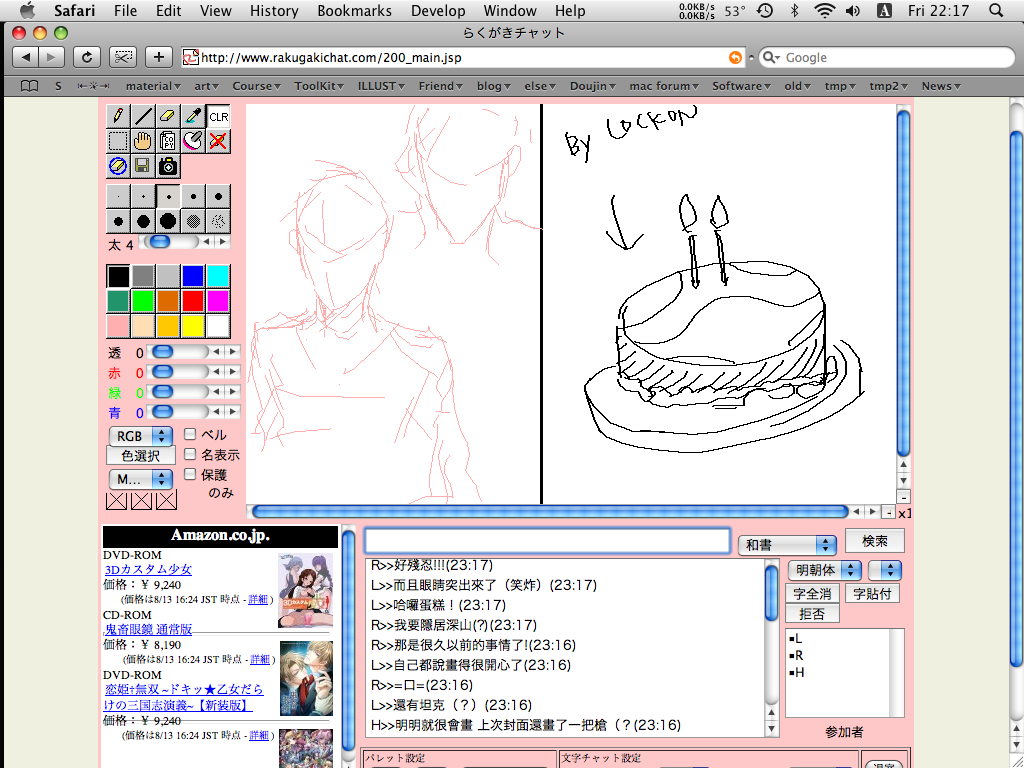Expand the mac forum bookmarks folder
1024x768 pixels.
(664, 86)
